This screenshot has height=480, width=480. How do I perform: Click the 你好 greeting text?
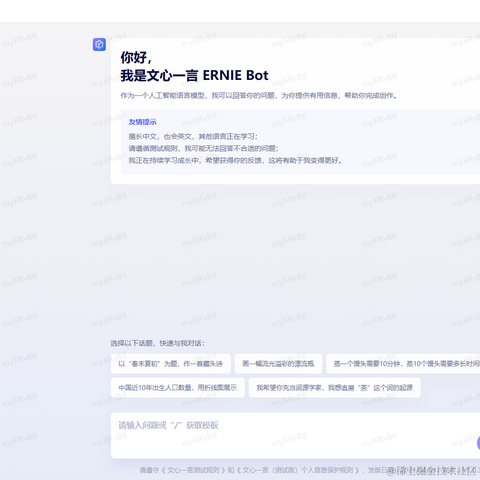tap(136, 57)
